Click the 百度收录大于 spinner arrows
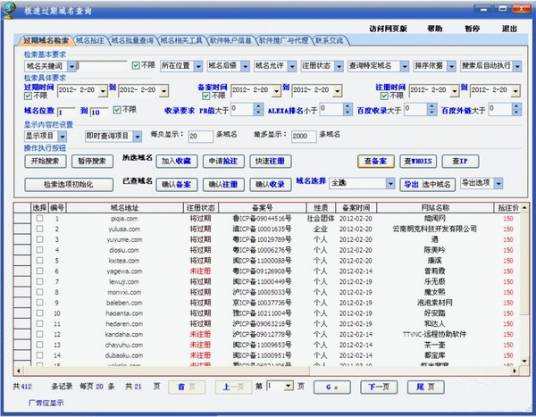Viewport: 536px width, 417px height. 432,110
